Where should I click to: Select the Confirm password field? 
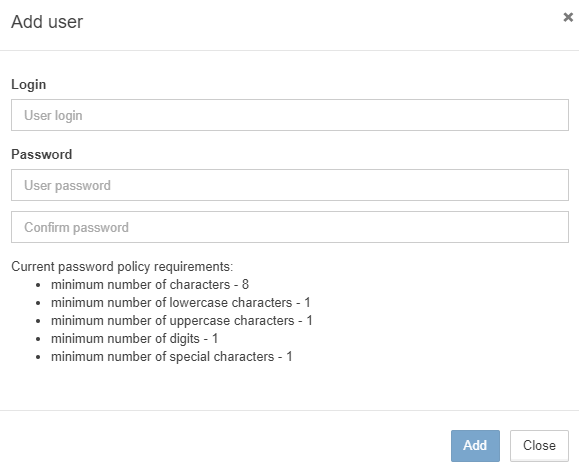pos(290,227)
